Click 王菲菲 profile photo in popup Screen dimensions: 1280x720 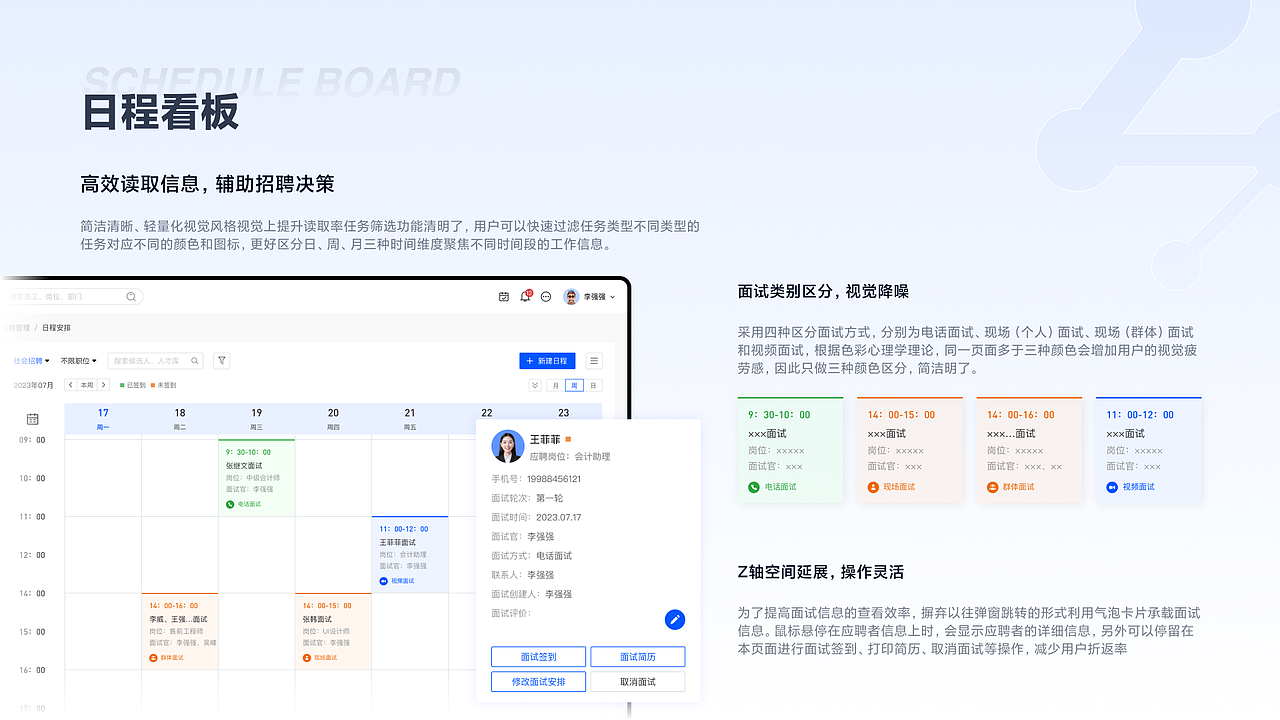pos(508,446)
